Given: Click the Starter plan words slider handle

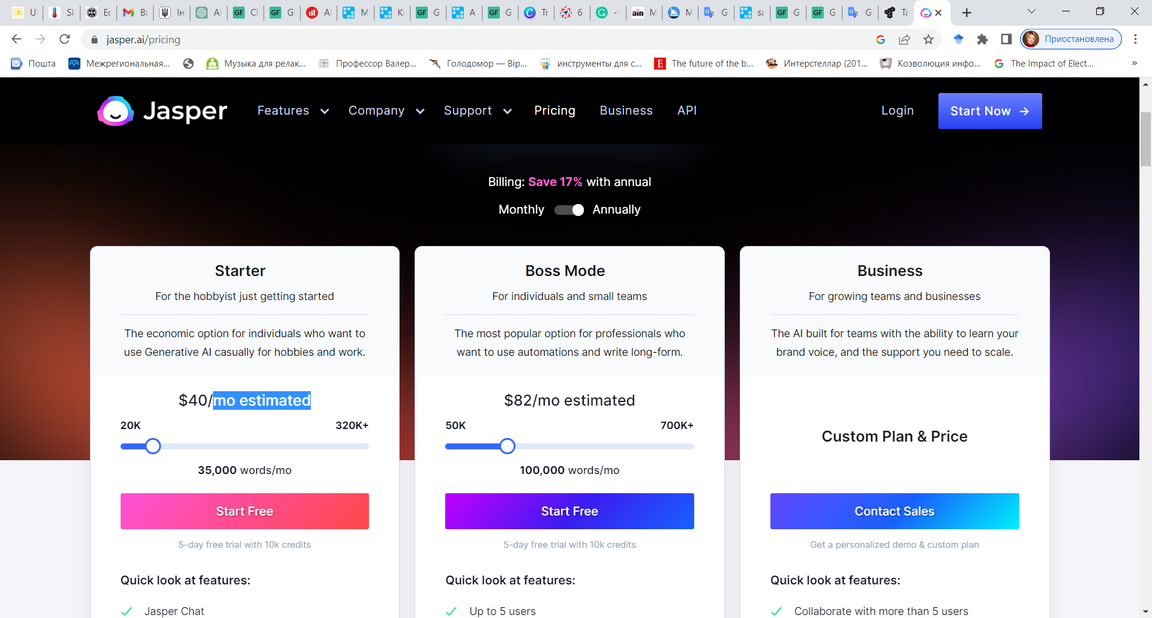Looking at the screenshot, I should 153,446.
